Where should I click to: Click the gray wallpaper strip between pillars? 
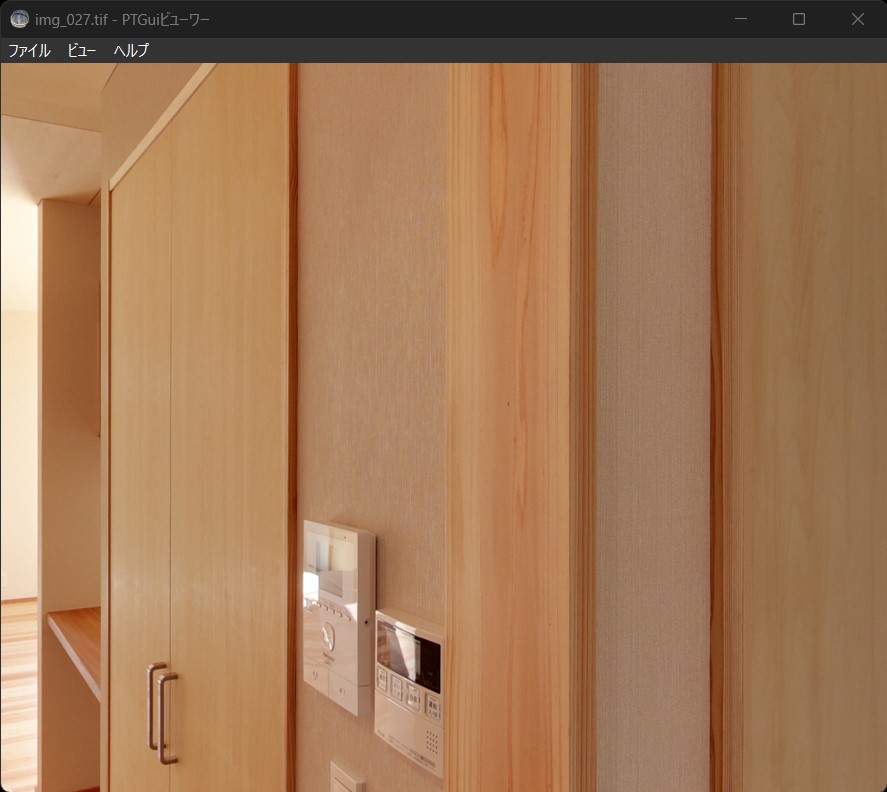tap(654, 400)
